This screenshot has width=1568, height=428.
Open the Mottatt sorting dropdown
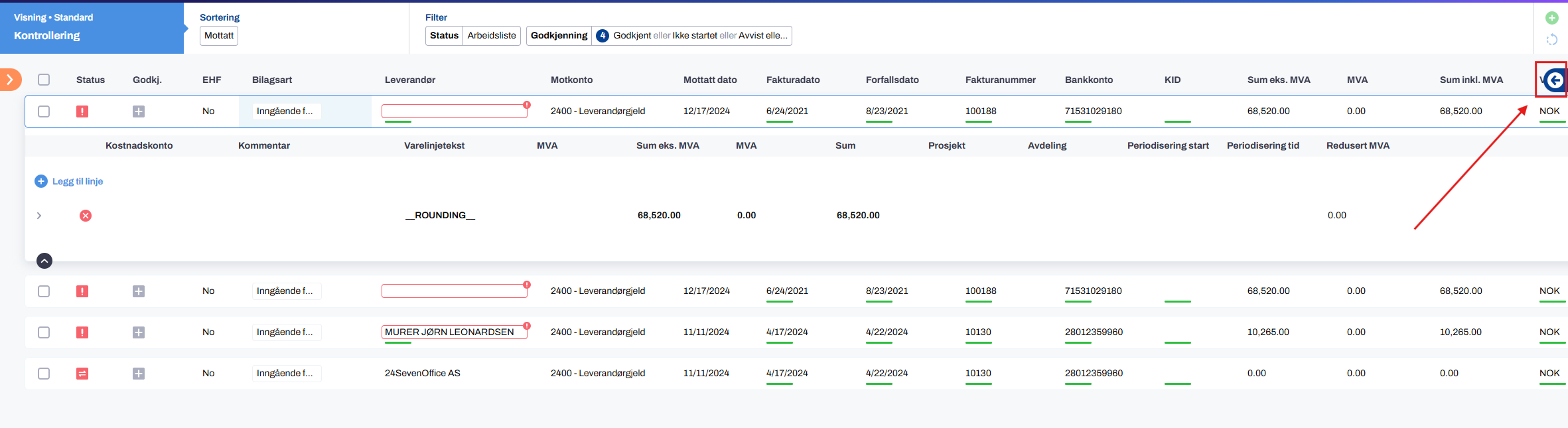[219, 36]
